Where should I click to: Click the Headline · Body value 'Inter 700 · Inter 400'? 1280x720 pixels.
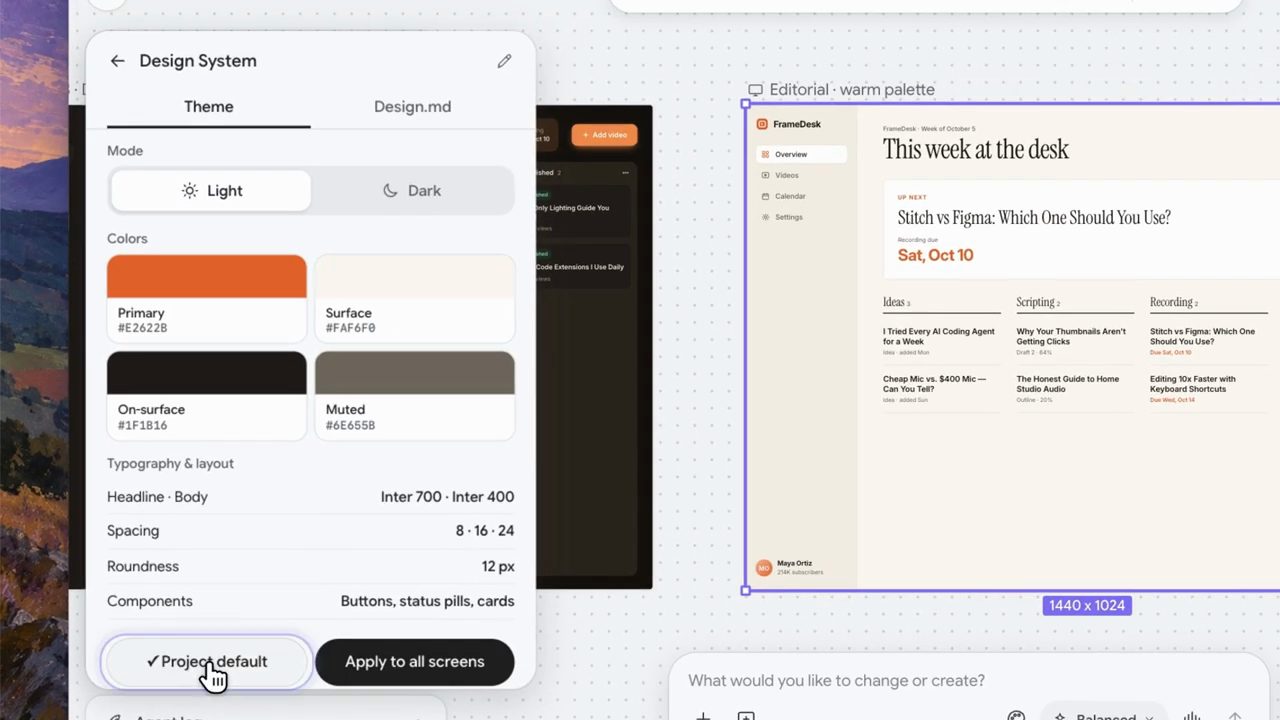point(448,497)
